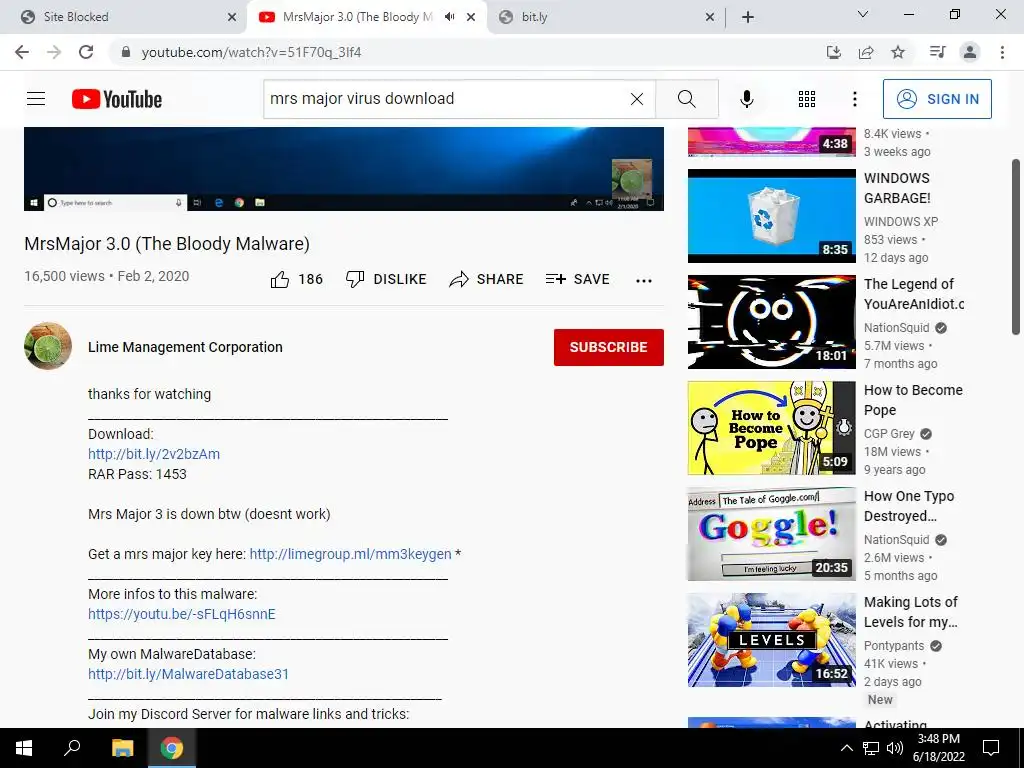The width and height of the screenshot is (1024, 768).
Task: Open the bit.ly/MalwareDatabase31 link
Action: click(x=188, y=674)
